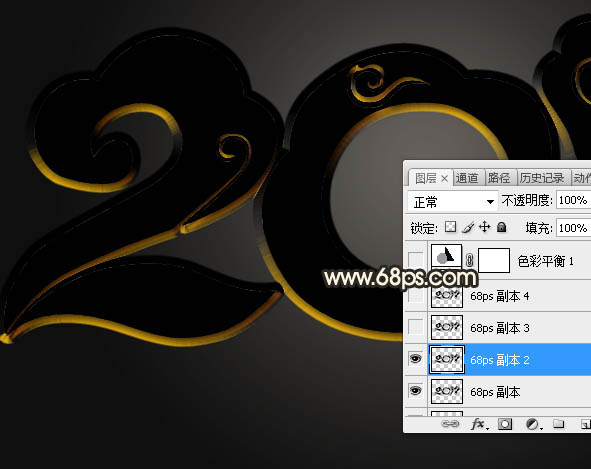Click the lock image pixels brush icon
The height and width of the screenshot is (469, 591).
point(468,227)
